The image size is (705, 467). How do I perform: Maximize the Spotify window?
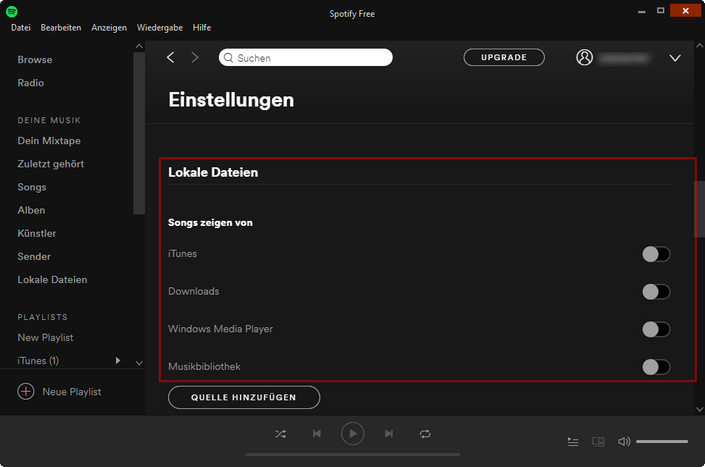[660, 10]
